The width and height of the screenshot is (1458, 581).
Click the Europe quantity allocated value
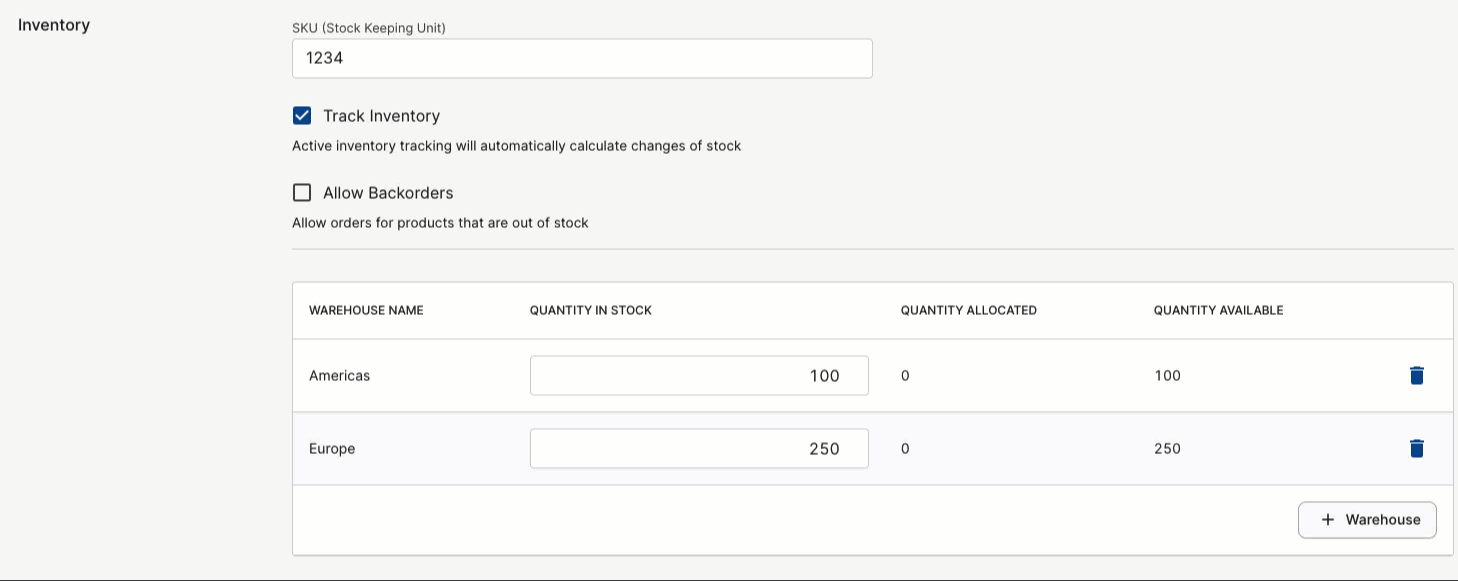coord(905,449)
